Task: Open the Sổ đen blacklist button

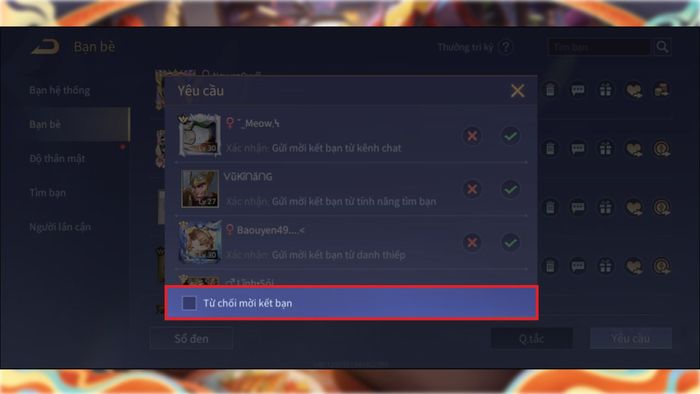Action: (191, 339)
